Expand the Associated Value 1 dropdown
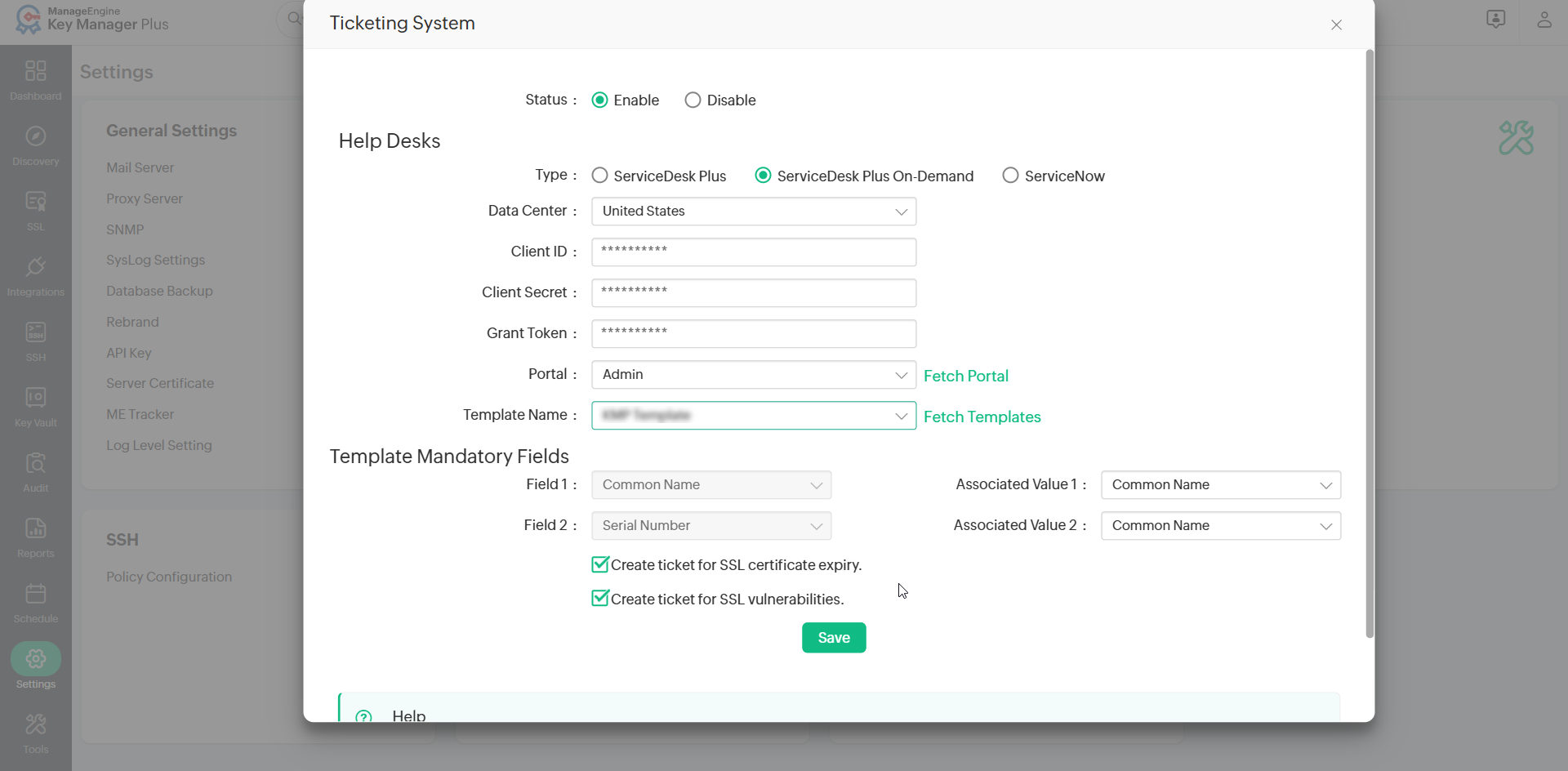 coord(1220,485)
